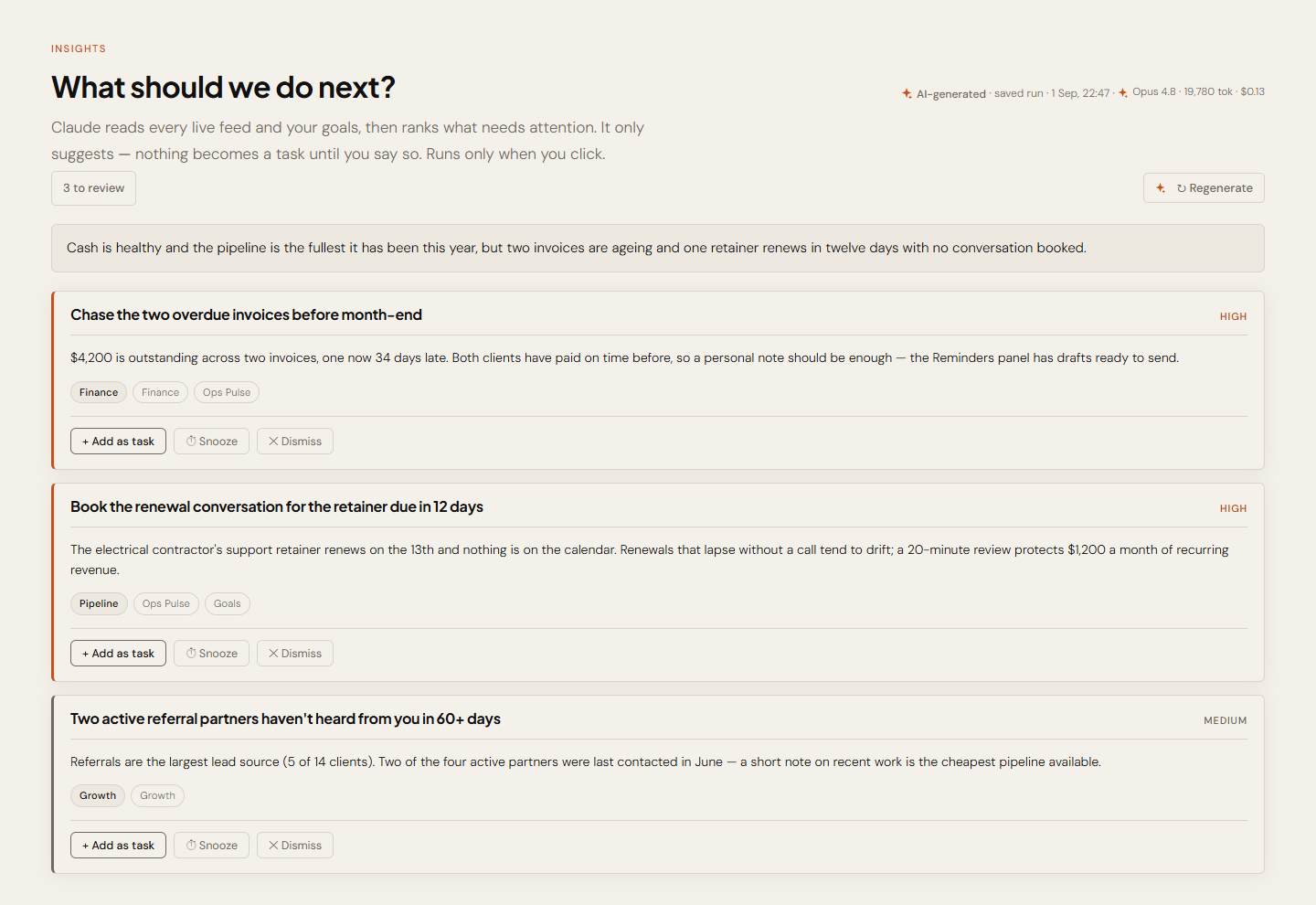This screenshot has height=905, width=1316.
Task: Click the AI-generated sparkle icon in header
Action: (x=907, y=93)
